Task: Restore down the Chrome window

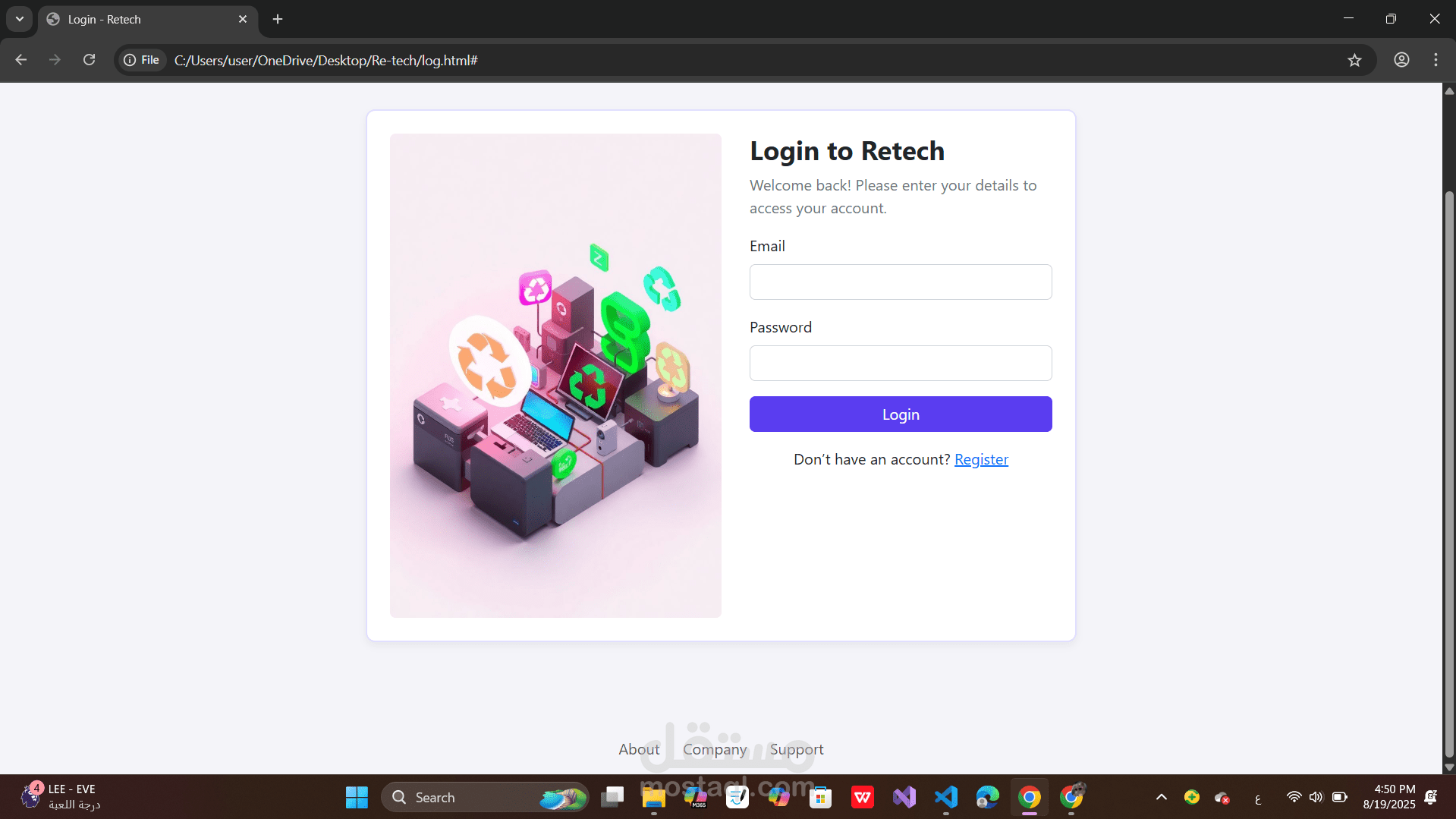Action: point(1391,18)
